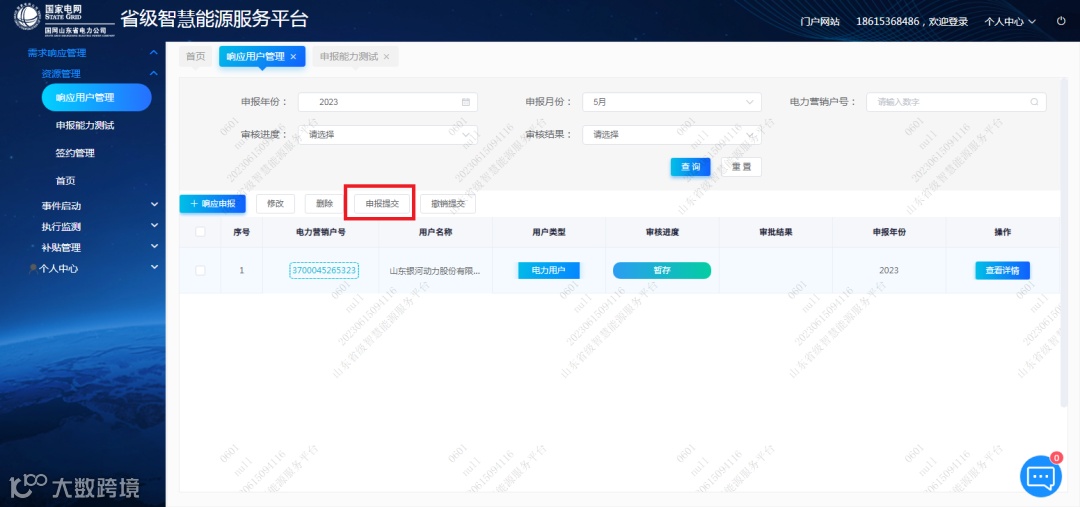Expand 执行监测 sidebar section
Screen dimensions: 1080x507
tap(154, 226)
